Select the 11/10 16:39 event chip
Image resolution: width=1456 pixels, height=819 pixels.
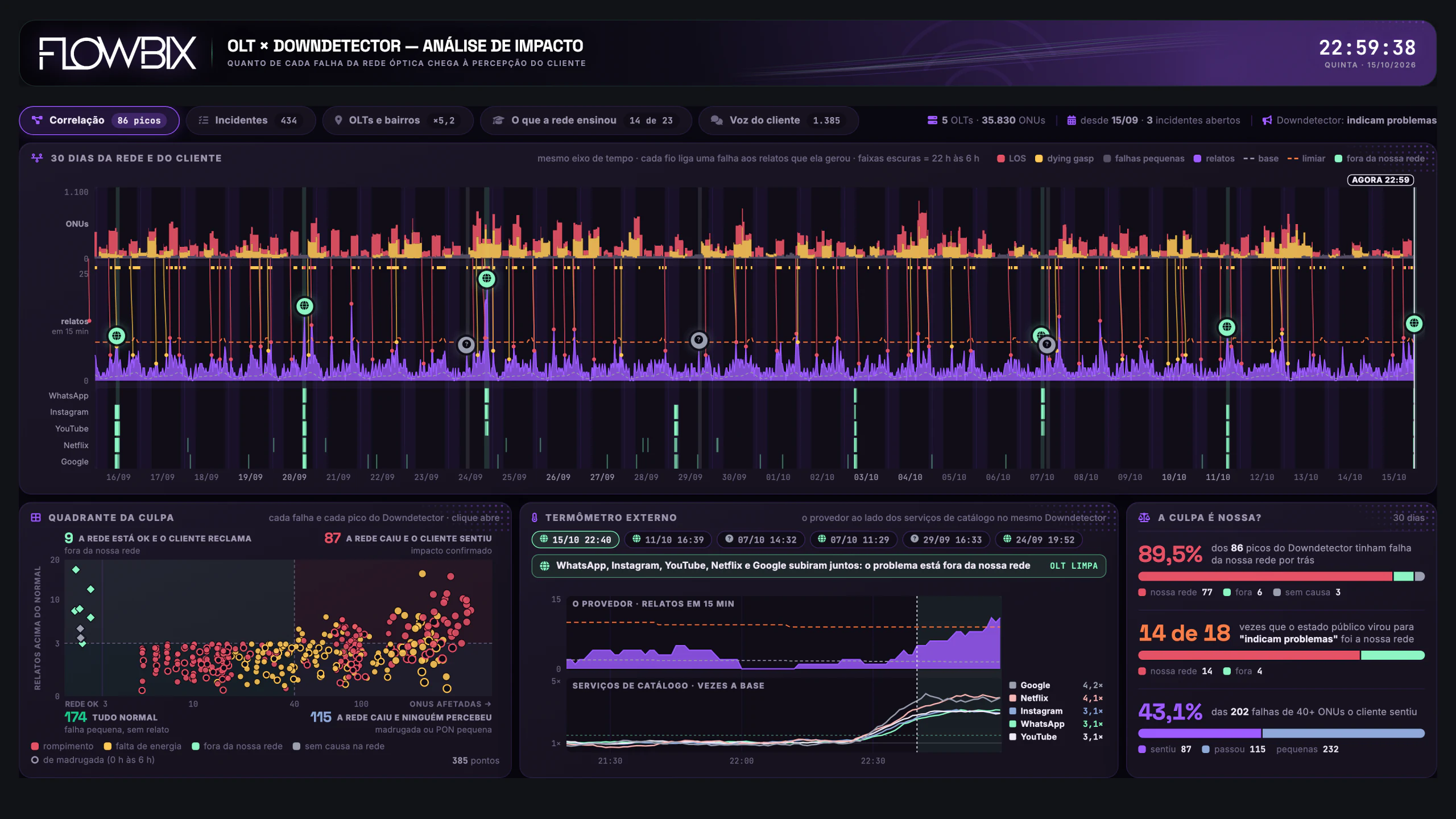click(668, 540)
